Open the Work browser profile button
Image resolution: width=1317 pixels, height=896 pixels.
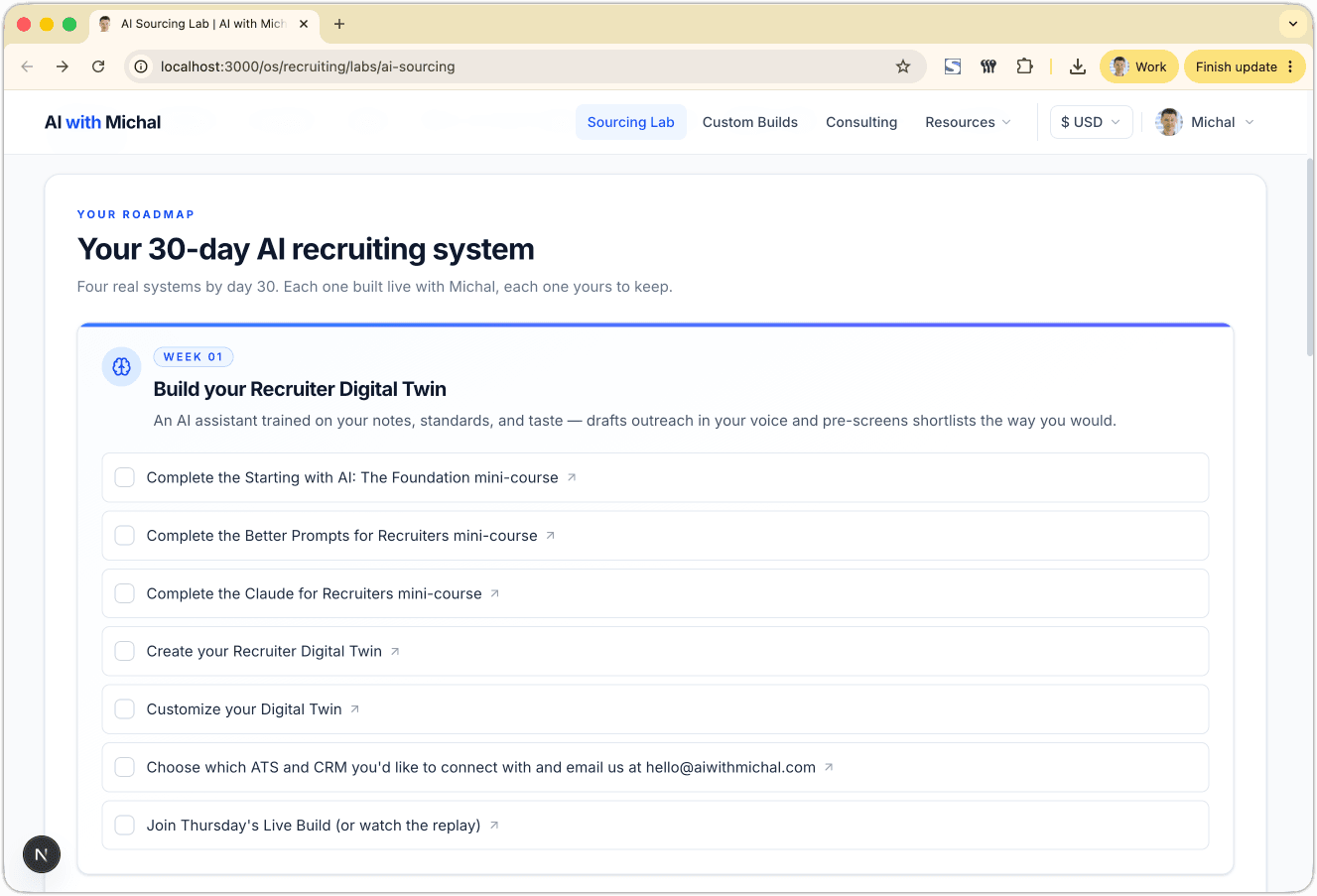(1139, 66)
